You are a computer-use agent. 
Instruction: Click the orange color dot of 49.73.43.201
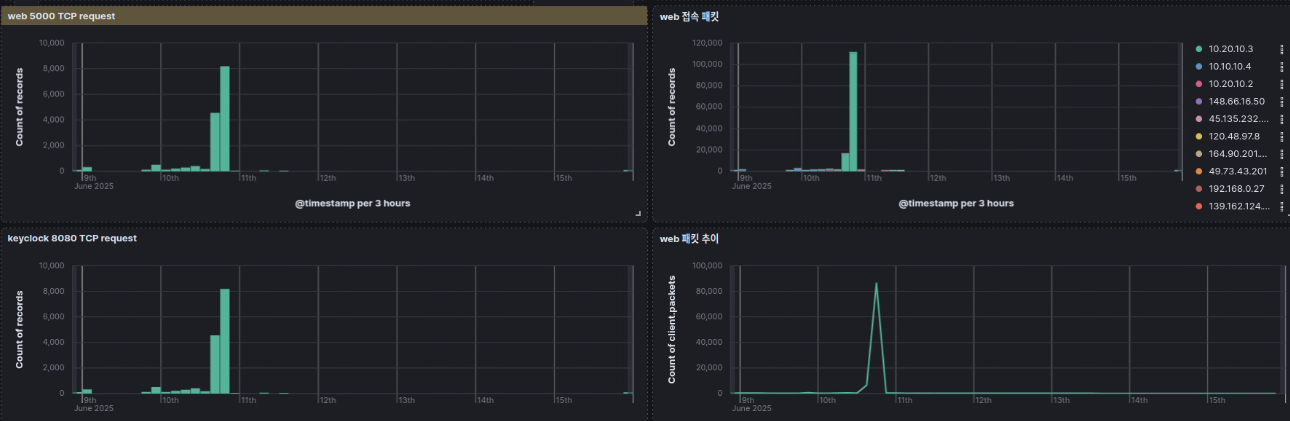click(x=1199, y=171)
